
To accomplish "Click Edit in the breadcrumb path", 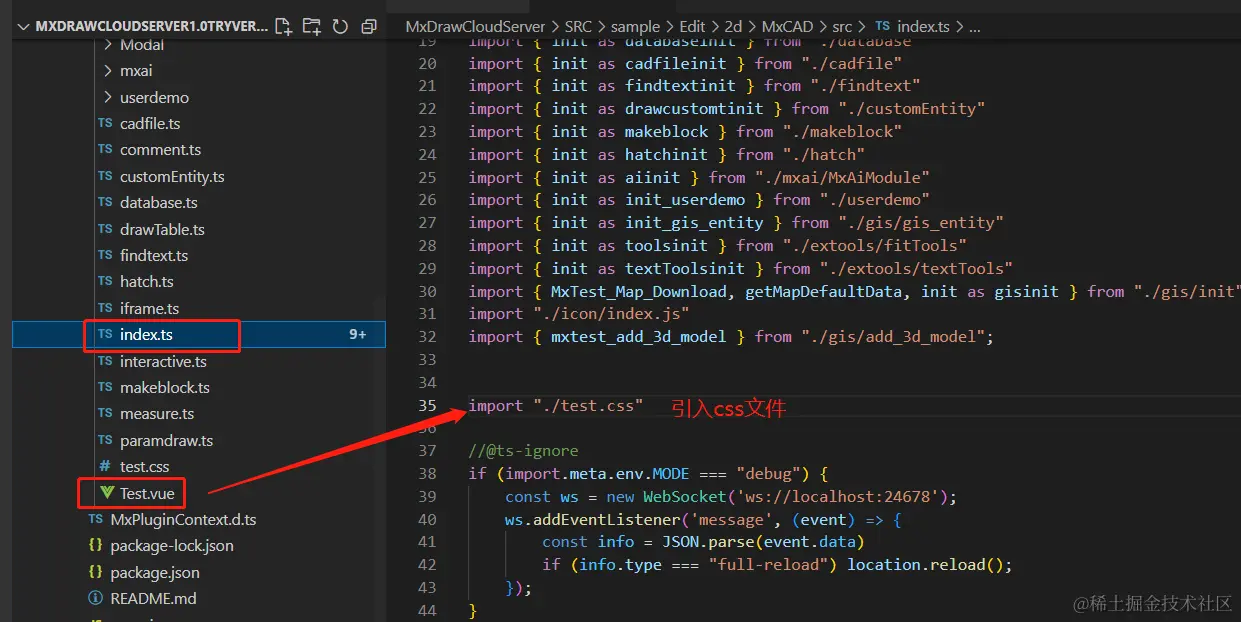I will tap(692, 27).
